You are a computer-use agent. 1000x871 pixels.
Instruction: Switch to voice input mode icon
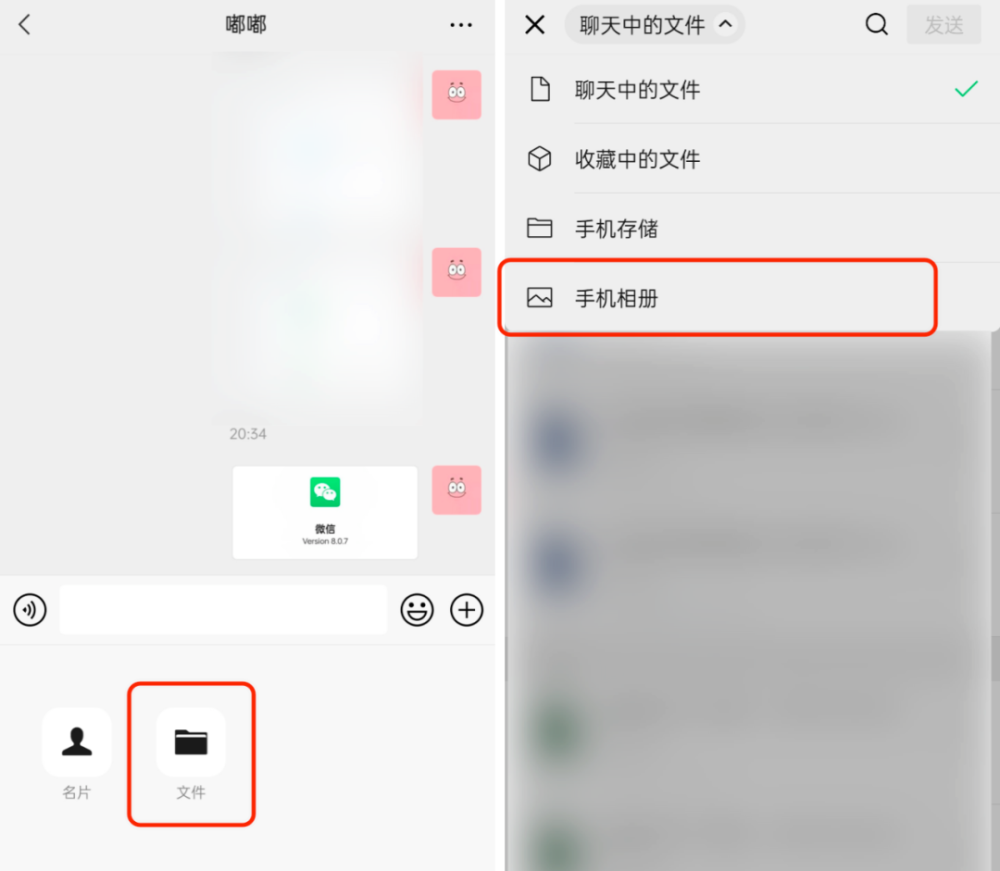click(30, 610)
